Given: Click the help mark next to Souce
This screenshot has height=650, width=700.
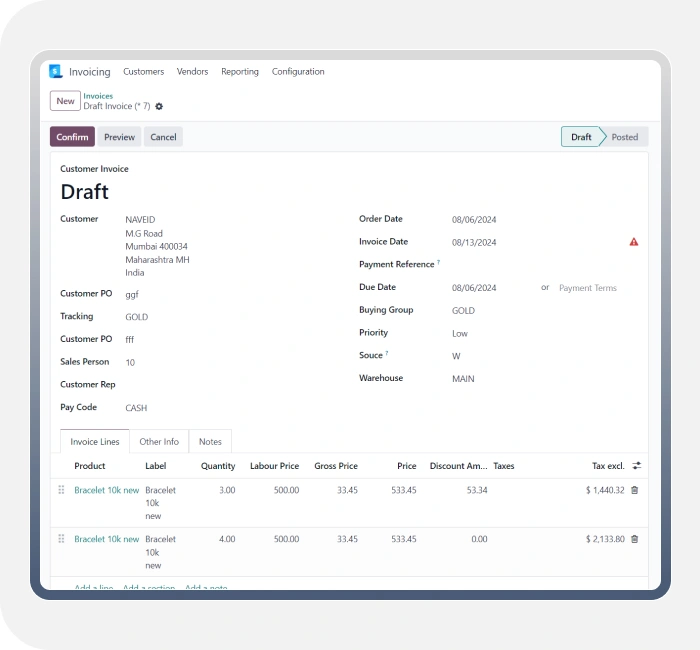Looking at the screenshot, I should pos(387,353).
